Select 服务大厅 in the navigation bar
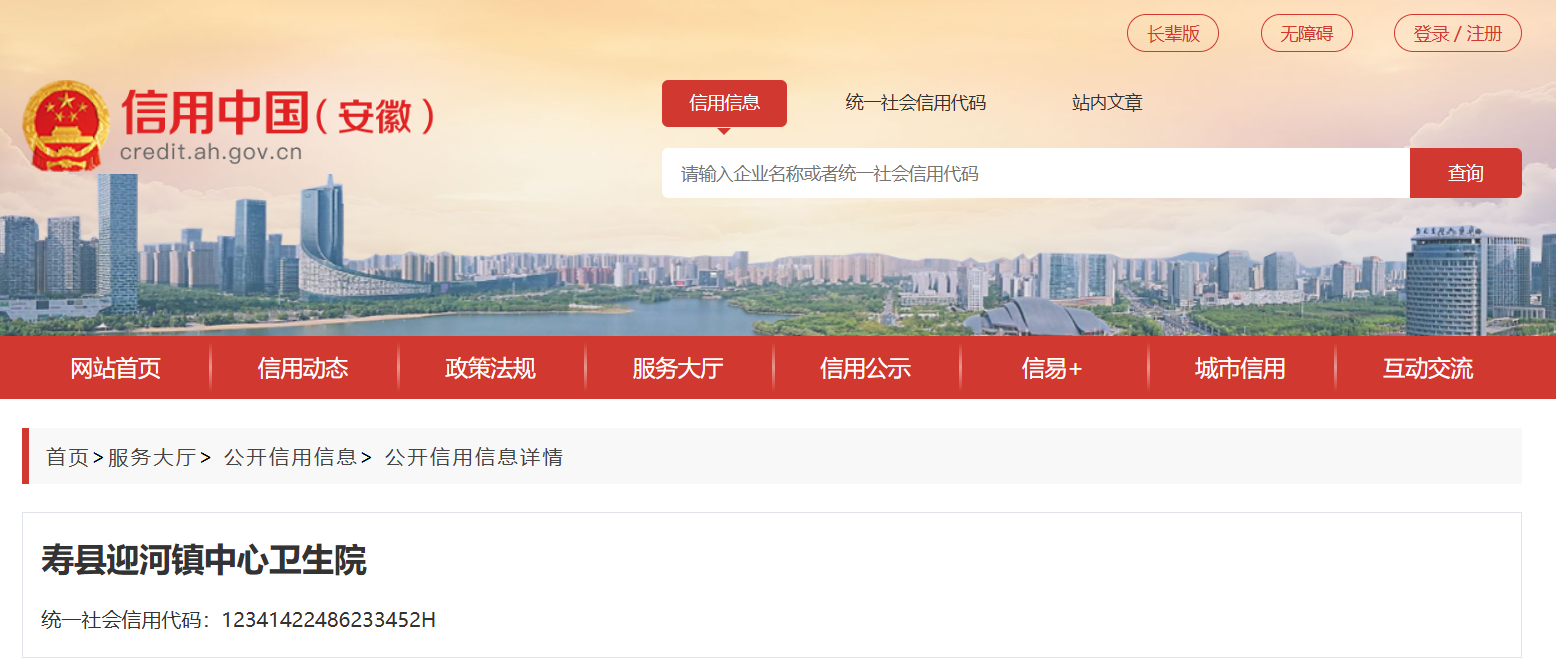 tap(678, 368)
